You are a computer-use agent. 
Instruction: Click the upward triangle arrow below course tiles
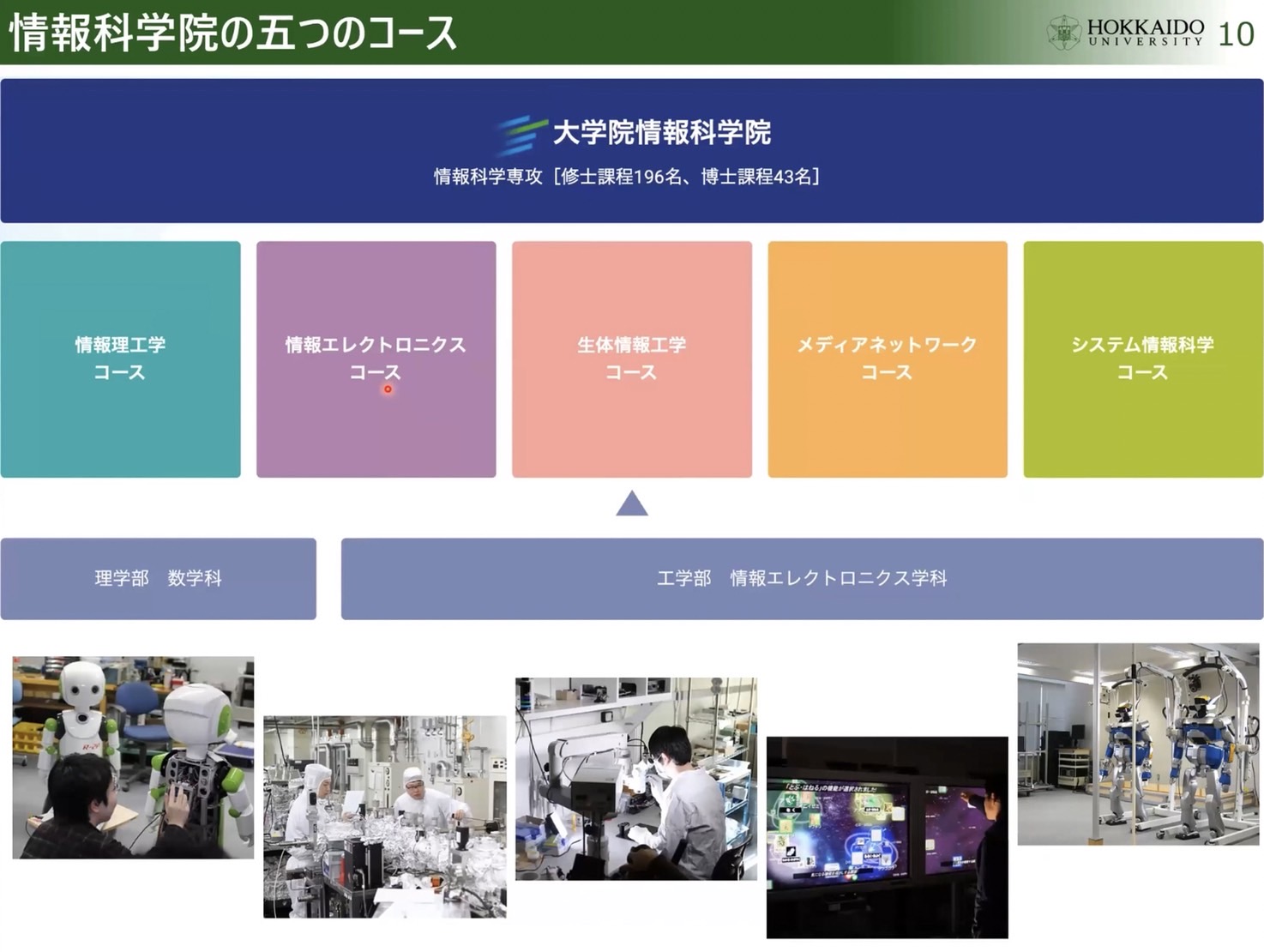pyautogui.click(x=632, y=503)
